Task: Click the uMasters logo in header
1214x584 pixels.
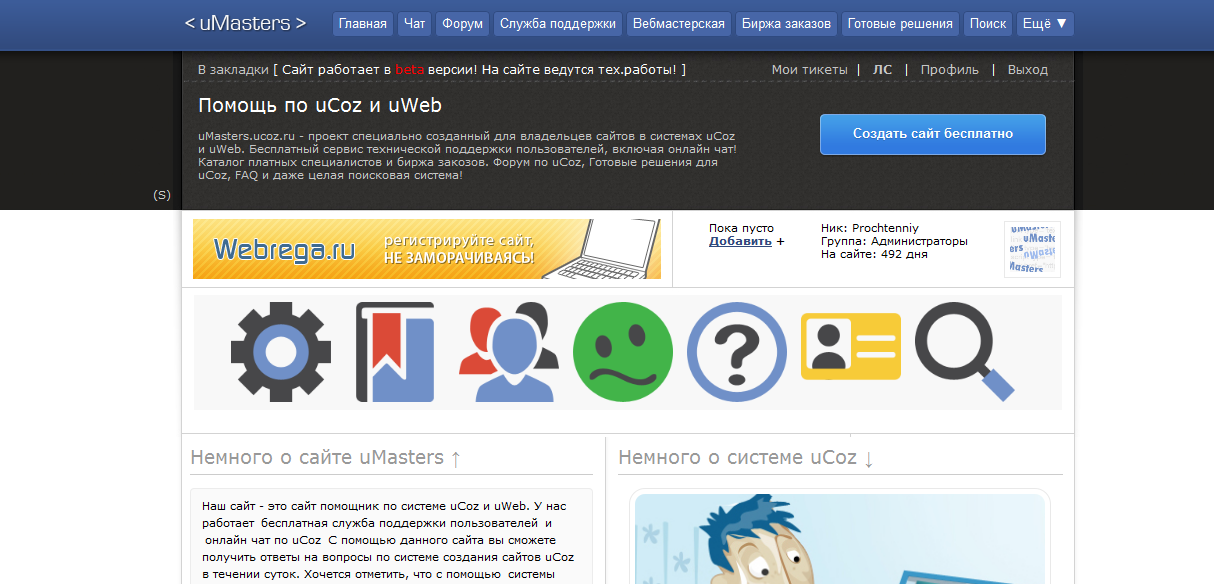Action: coord(246,22)
